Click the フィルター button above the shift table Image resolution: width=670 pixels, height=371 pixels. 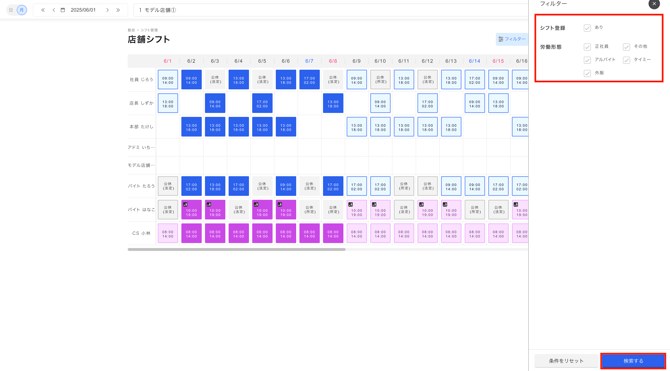[x=511, y=39]
